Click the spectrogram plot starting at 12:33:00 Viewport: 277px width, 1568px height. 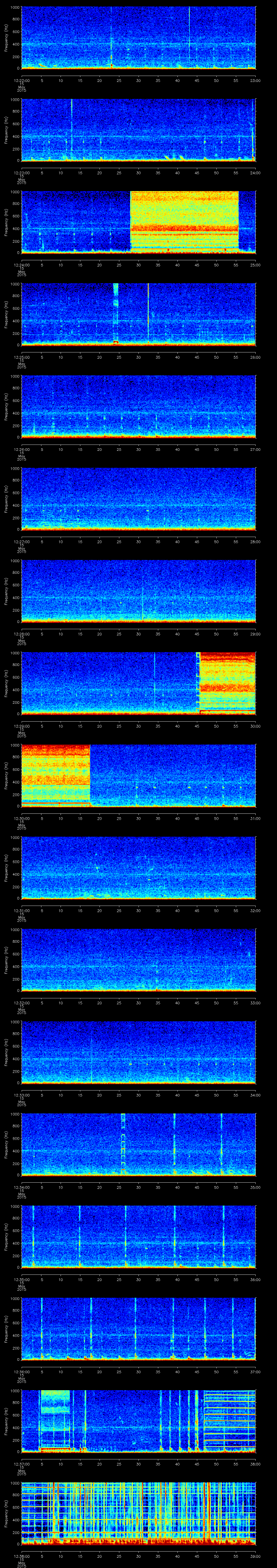(x=138, y=1052)
